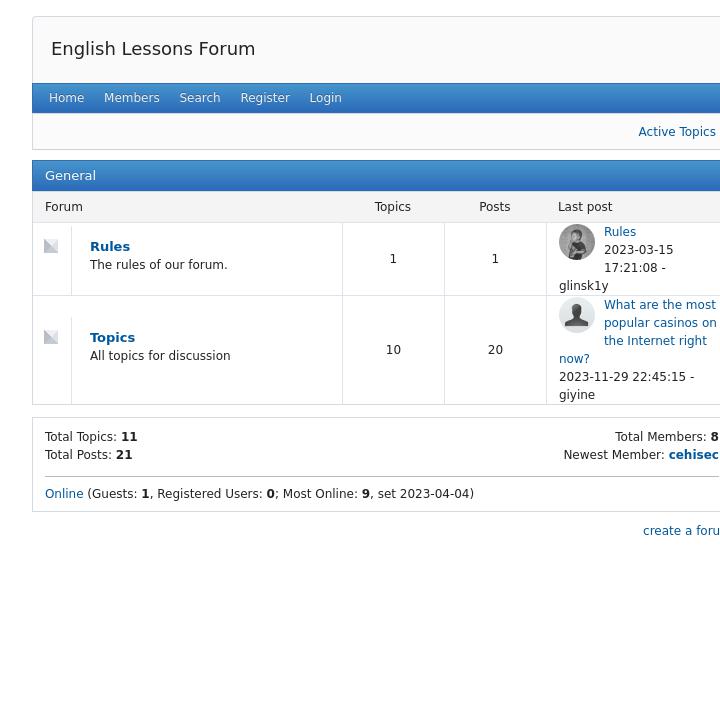The image size is (720, 720).
Task: Click the Topics forum status icon
Action: click(51, 337)
